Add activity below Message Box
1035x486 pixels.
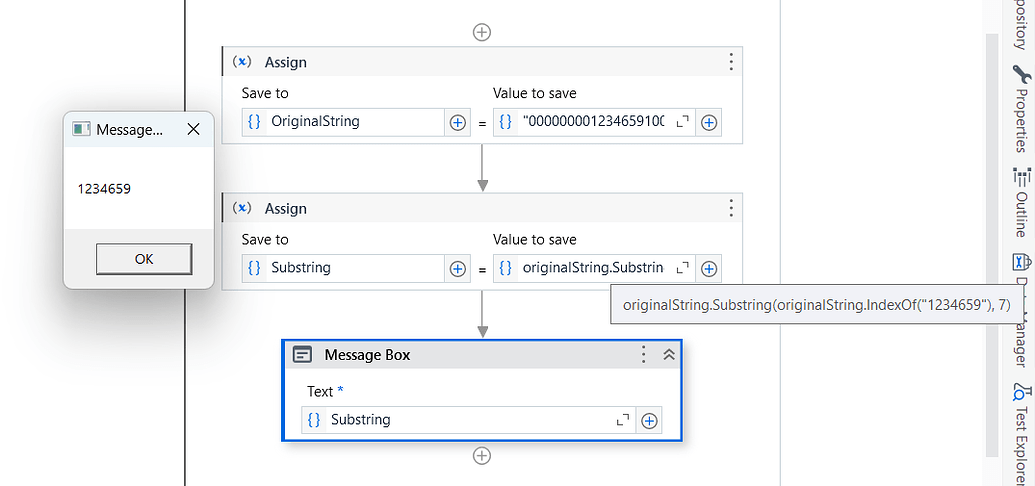pos(482,456)
